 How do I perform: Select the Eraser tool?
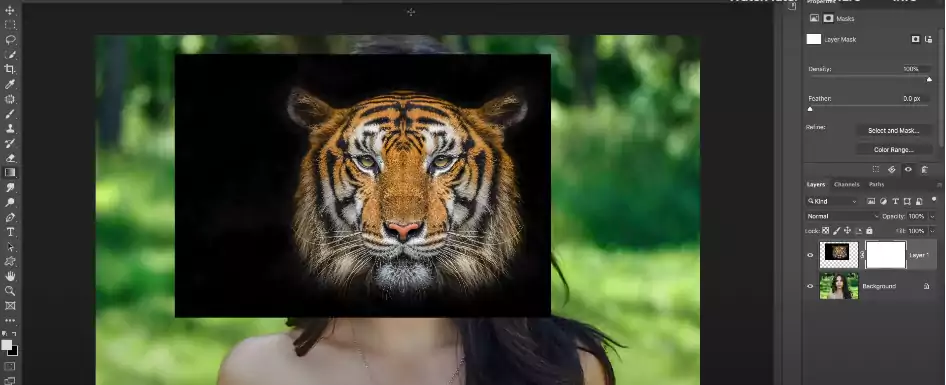[10, 158]
